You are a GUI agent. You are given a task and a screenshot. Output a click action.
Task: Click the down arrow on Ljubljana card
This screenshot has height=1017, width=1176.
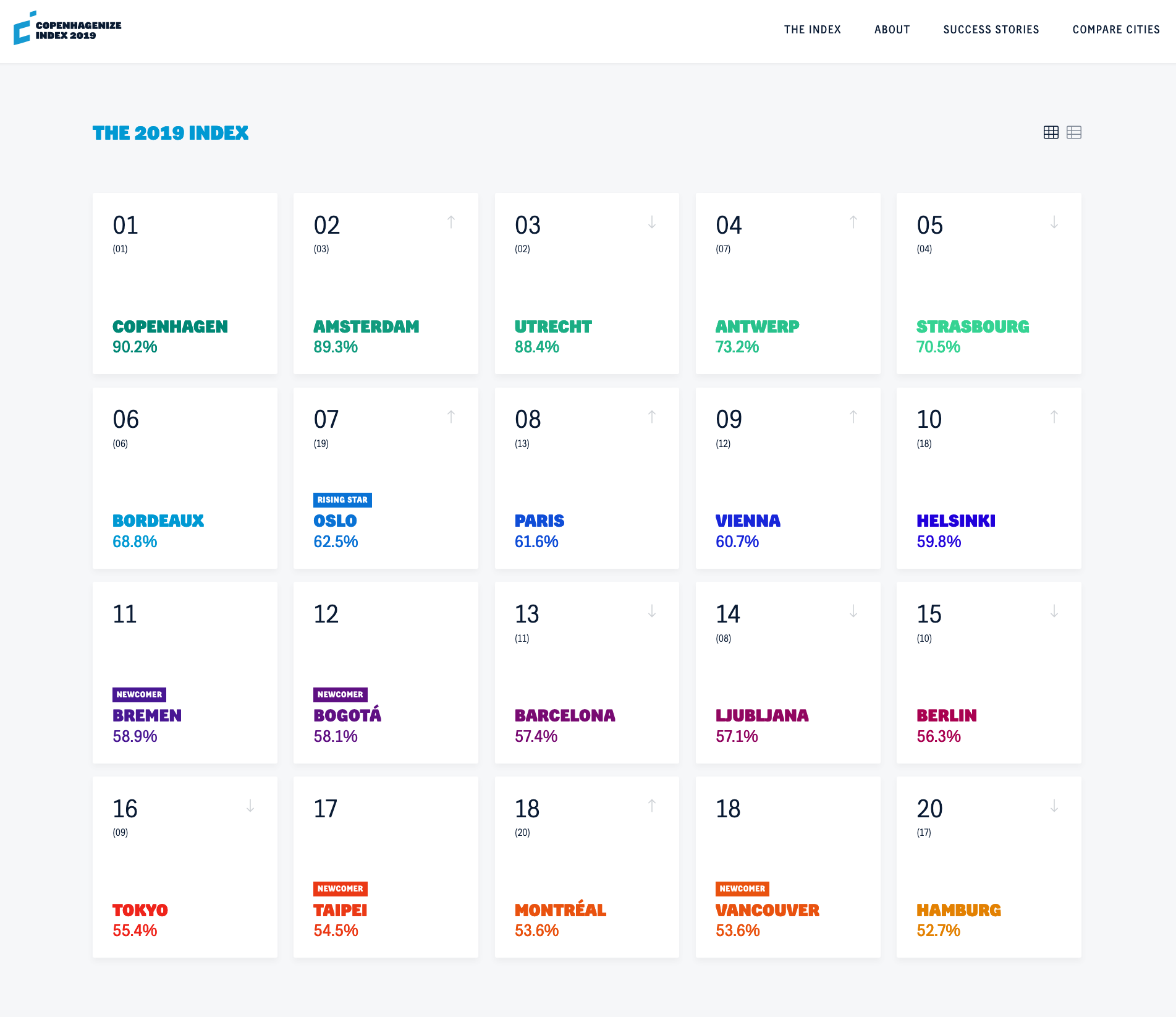coord(853,611)
